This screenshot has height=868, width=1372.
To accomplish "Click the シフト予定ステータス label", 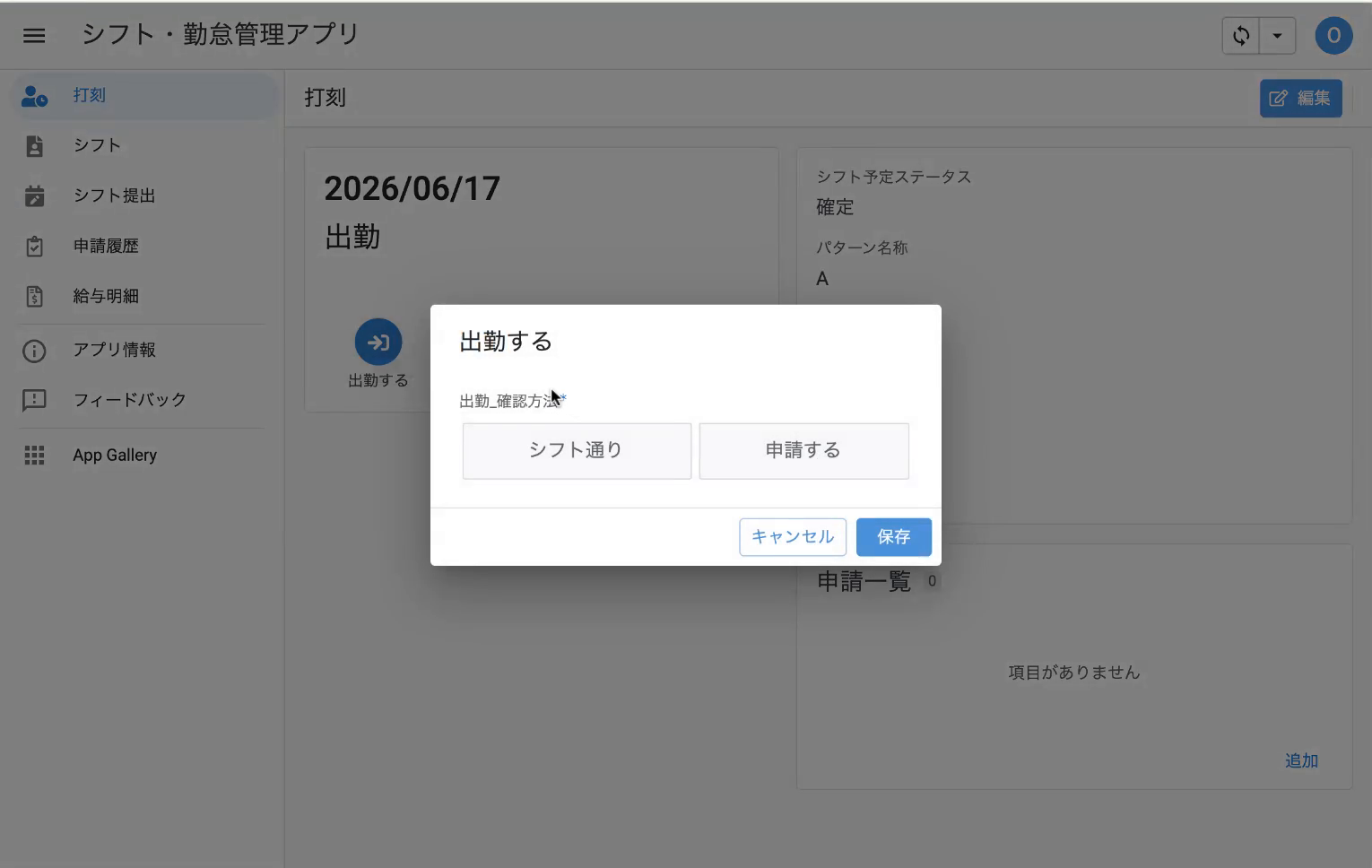I will (x=893, y=177).
